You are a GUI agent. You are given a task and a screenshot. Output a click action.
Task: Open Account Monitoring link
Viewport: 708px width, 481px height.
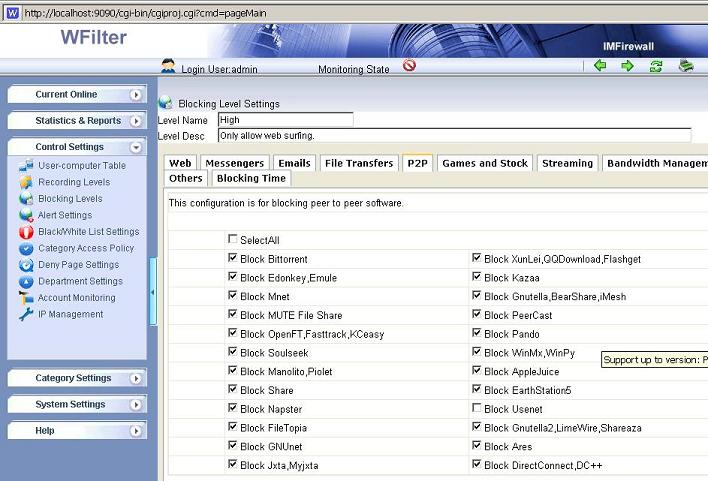[77, 298]
